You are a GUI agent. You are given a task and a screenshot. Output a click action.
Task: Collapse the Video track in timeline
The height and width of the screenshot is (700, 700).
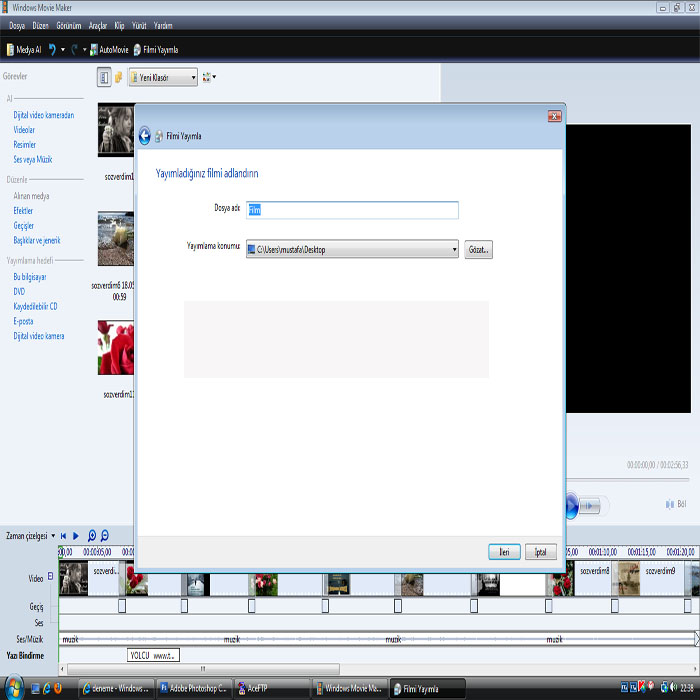click(x=48, y=578)
